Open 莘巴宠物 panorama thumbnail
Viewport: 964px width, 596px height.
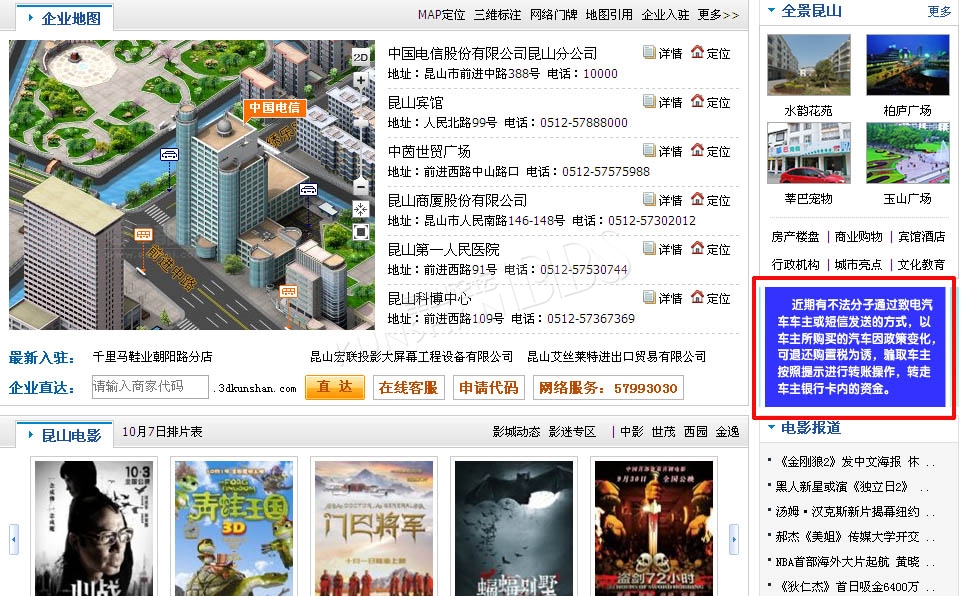coord(808,153)
